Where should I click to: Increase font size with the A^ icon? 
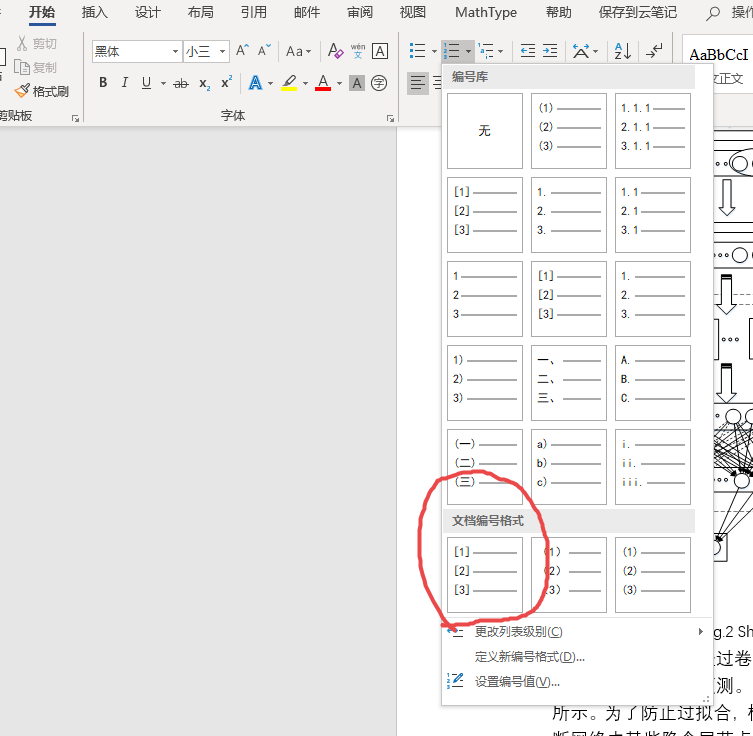[x=242, y=50]
